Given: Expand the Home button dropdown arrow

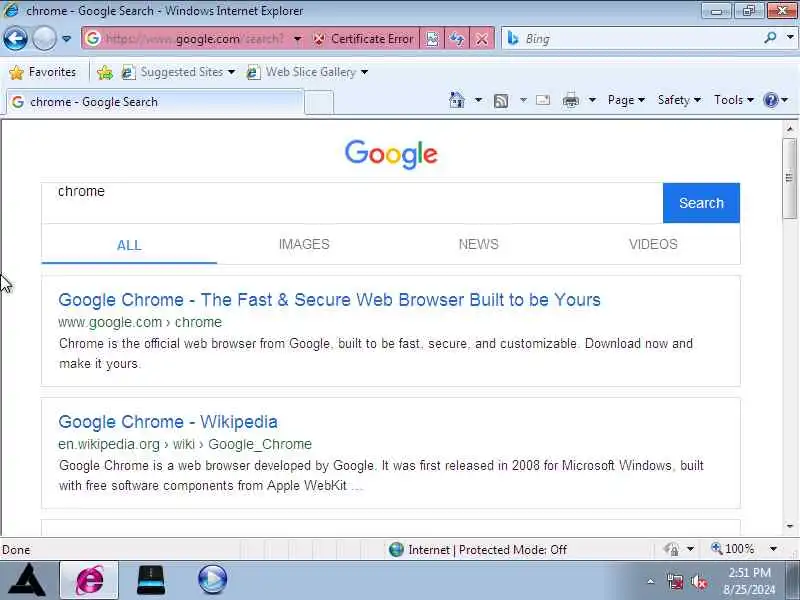Looking at the screenshot, I should coord(478,100).
